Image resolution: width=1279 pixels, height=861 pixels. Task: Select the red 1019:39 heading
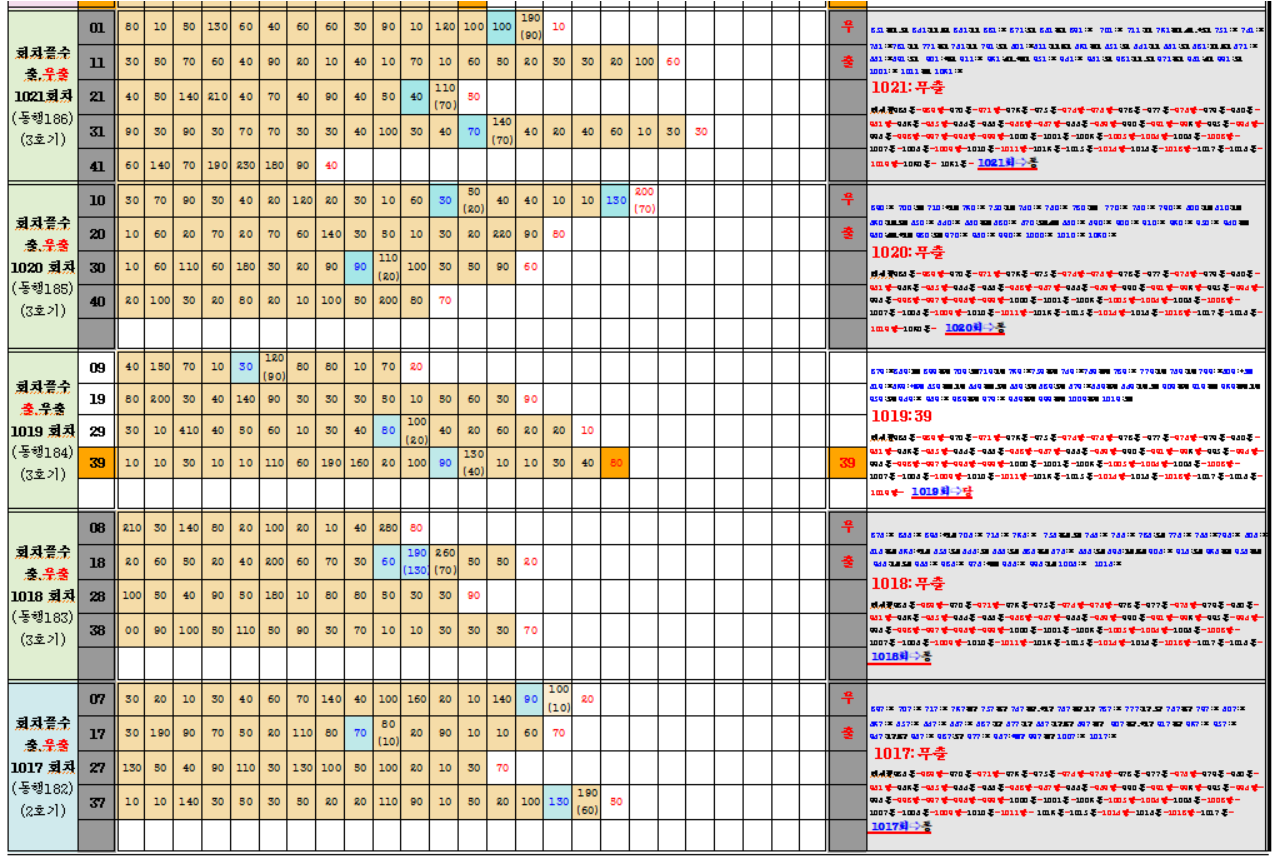901,416
